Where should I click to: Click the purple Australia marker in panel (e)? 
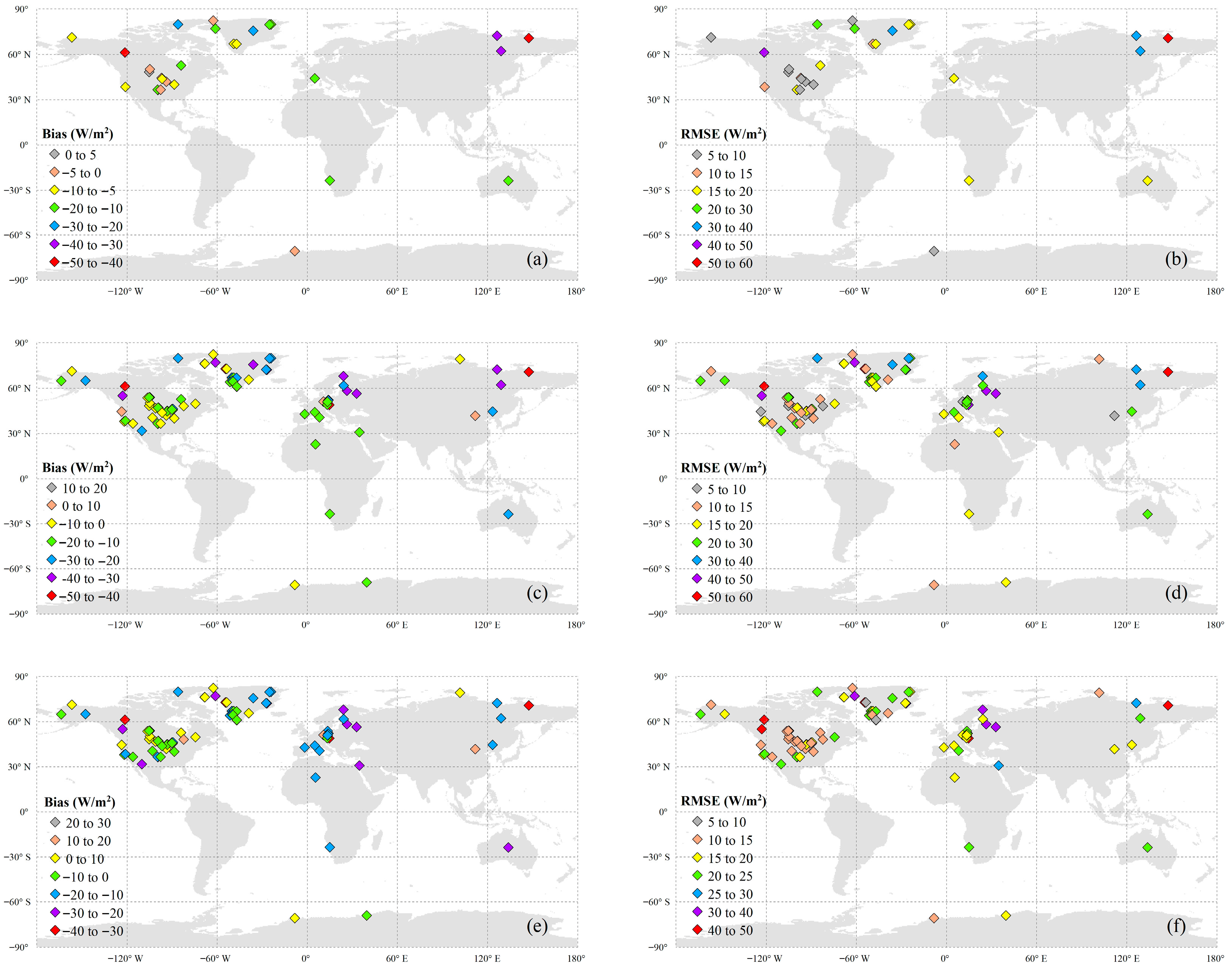tap(508, 847)
